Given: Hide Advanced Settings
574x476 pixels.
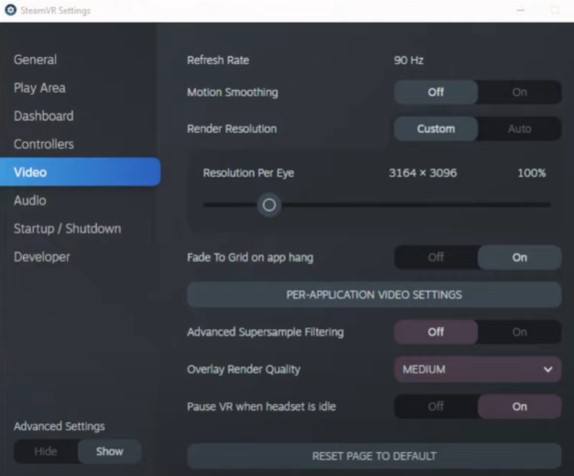Looking at the screenshot, I should (x=46, y=451).
